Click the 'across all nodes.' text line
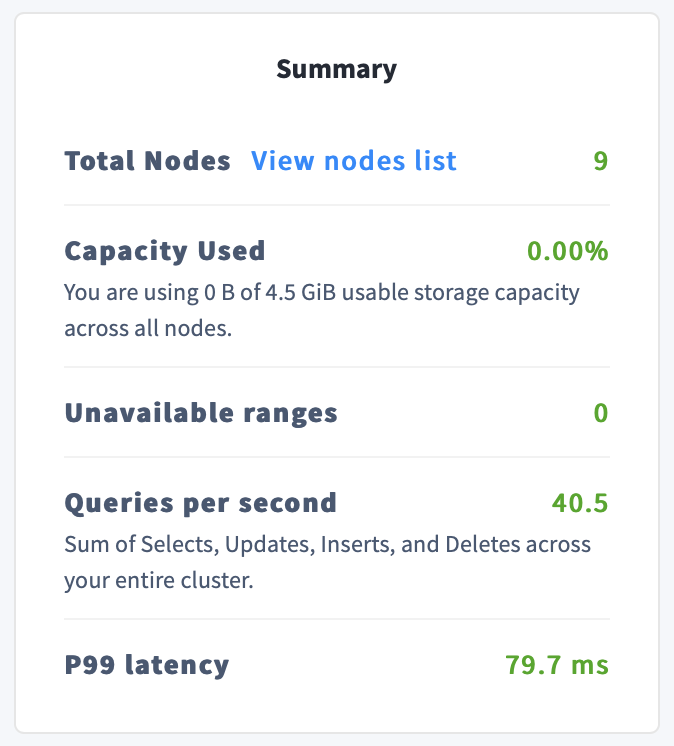Screen dimensions: 674x746 tap(148, 328)
